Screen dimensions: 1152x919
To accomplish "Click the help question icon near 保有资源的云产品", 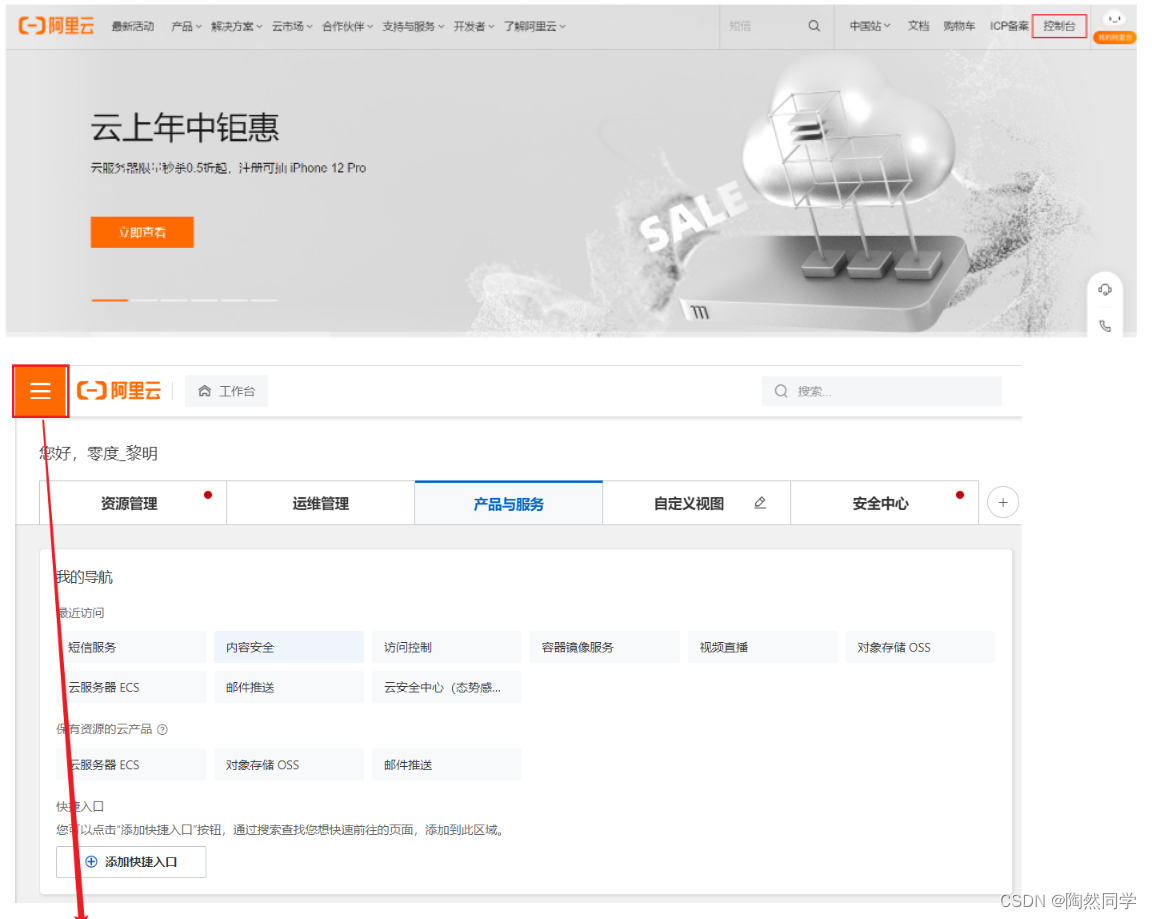I will [162, 729].
